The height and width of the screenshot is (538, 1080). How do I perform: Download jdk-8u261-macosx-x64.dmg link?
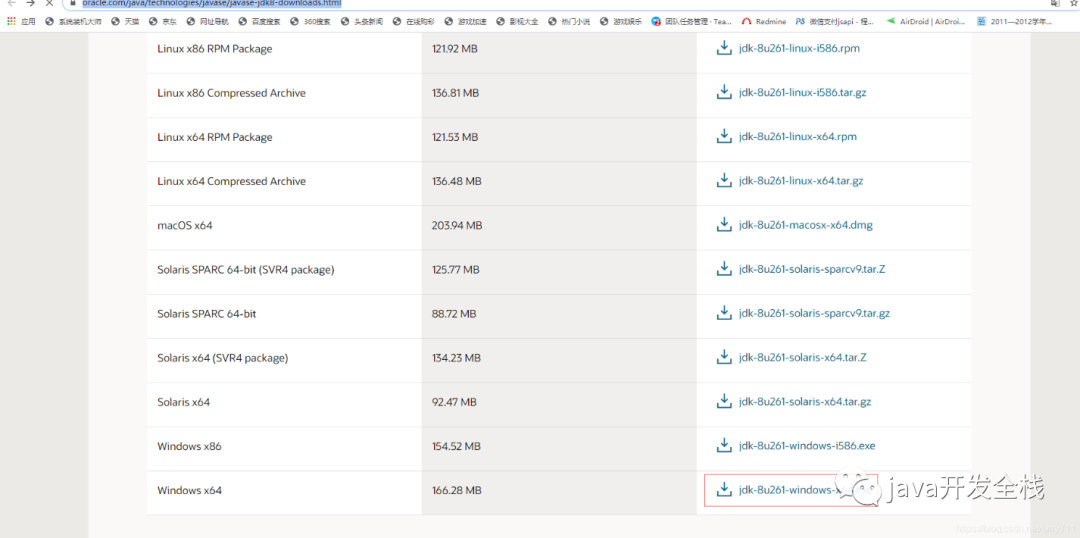pyautogui.click(x=806, y=225)
